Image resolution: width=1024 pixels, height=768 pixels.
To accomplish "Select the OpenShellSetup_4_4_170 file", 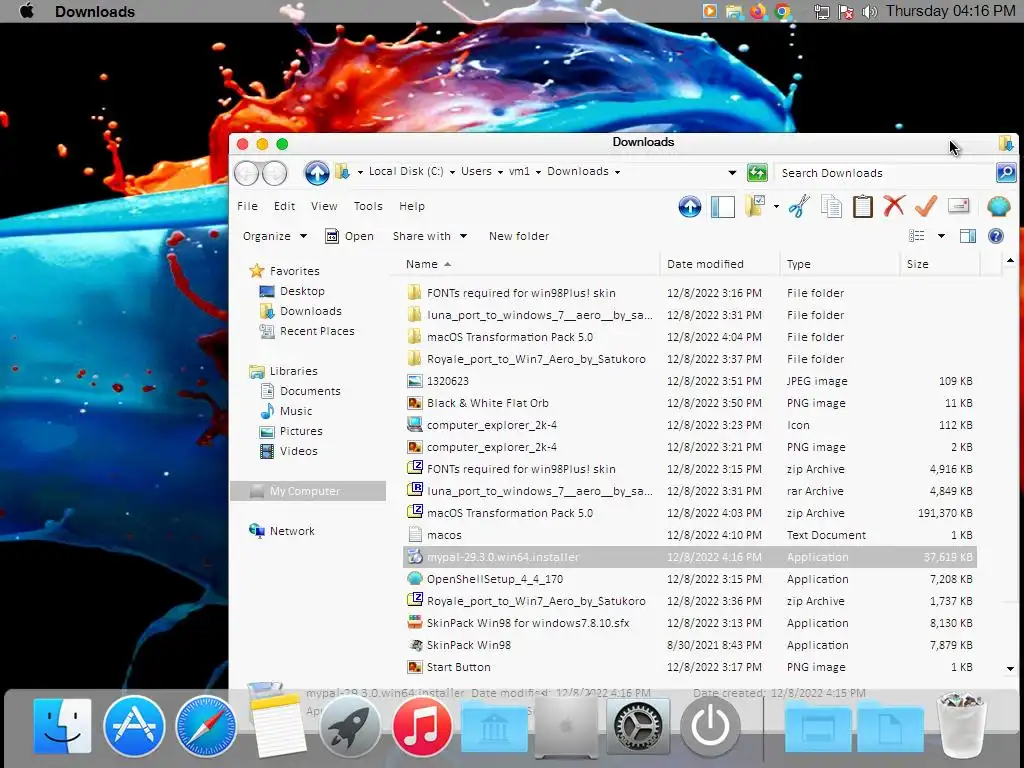I will point(690,579).
